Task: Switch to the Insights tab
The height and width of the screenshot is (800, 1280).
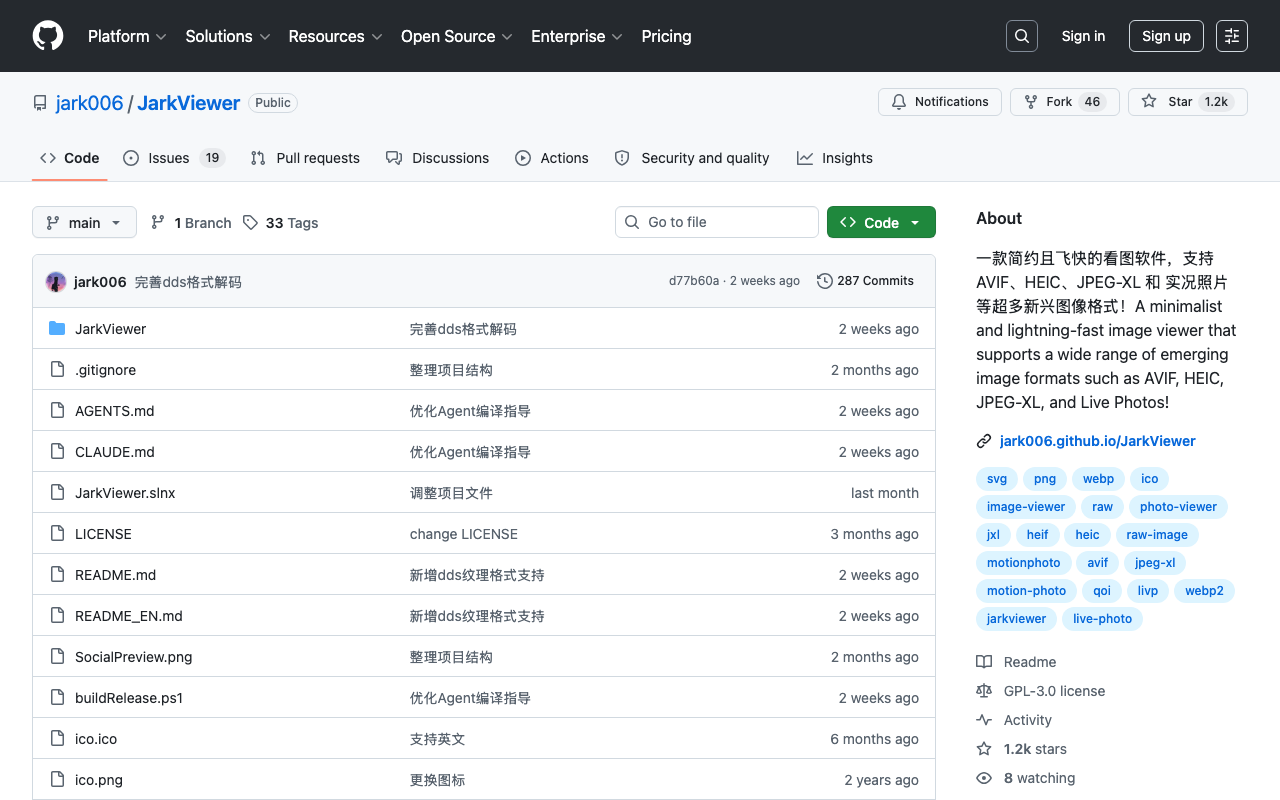Action: (835, 158)
